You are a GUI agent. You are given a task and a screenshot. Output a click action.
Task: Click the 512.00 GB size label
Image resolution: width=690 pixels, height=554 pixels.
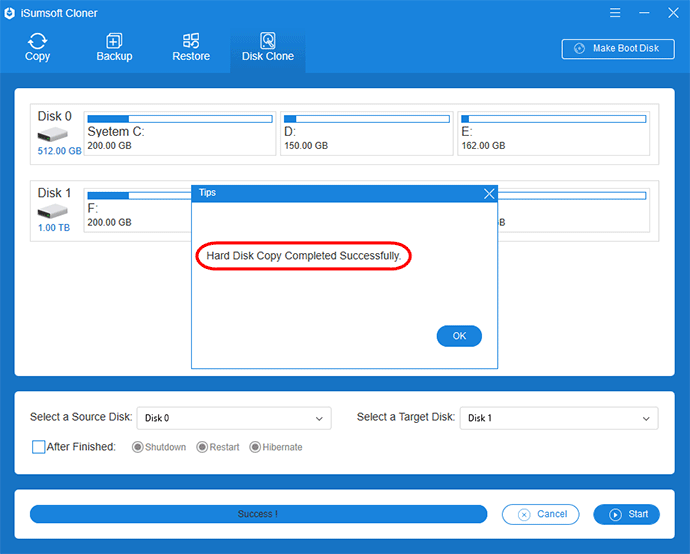[59, 151]
